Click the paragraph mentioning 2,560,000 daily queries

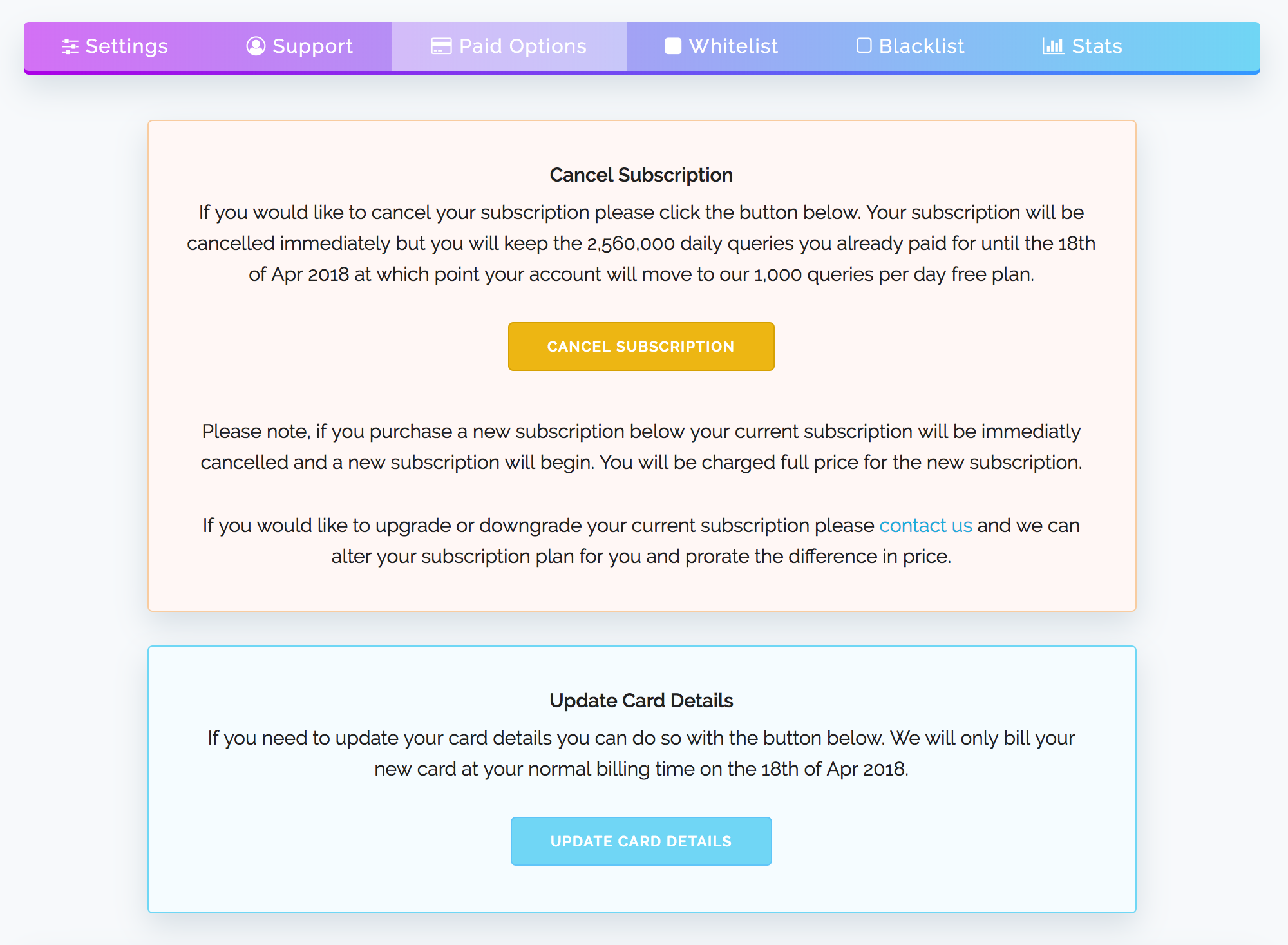pos(641,243)
